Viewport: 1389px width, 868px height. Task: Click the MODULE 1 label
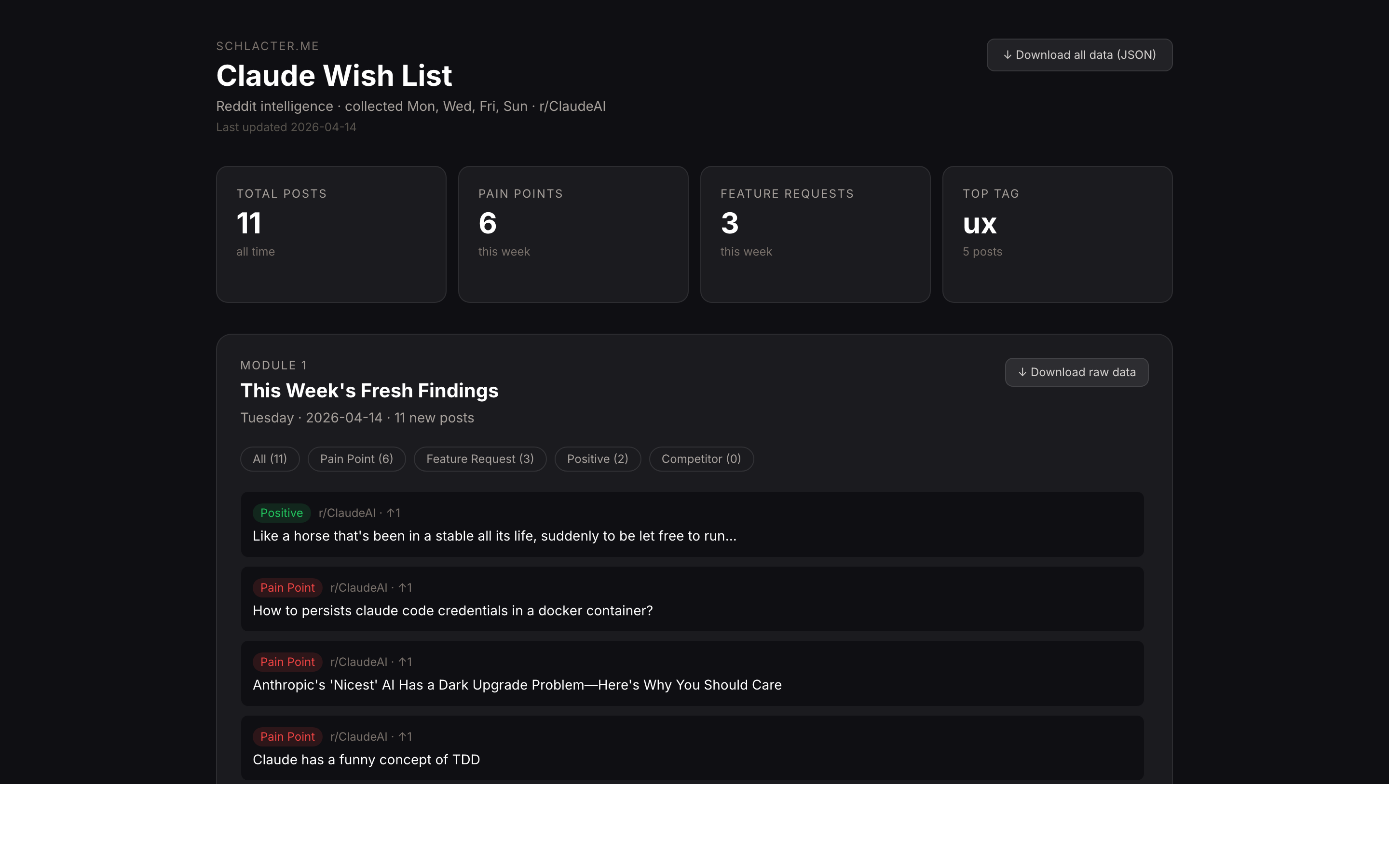pos(274,365)
